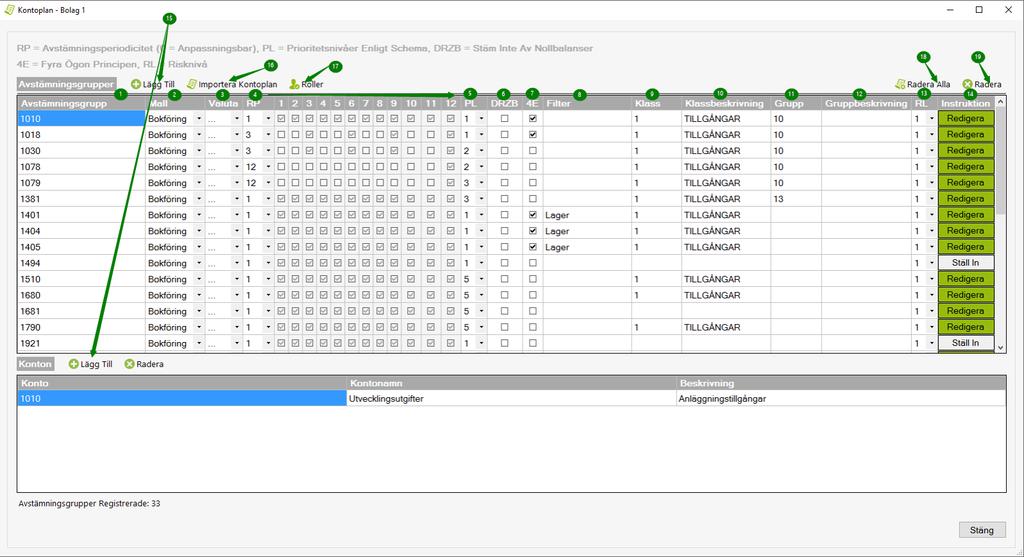
Task: Click Radera icon in Konton section
Action: [x=129, y=364]
